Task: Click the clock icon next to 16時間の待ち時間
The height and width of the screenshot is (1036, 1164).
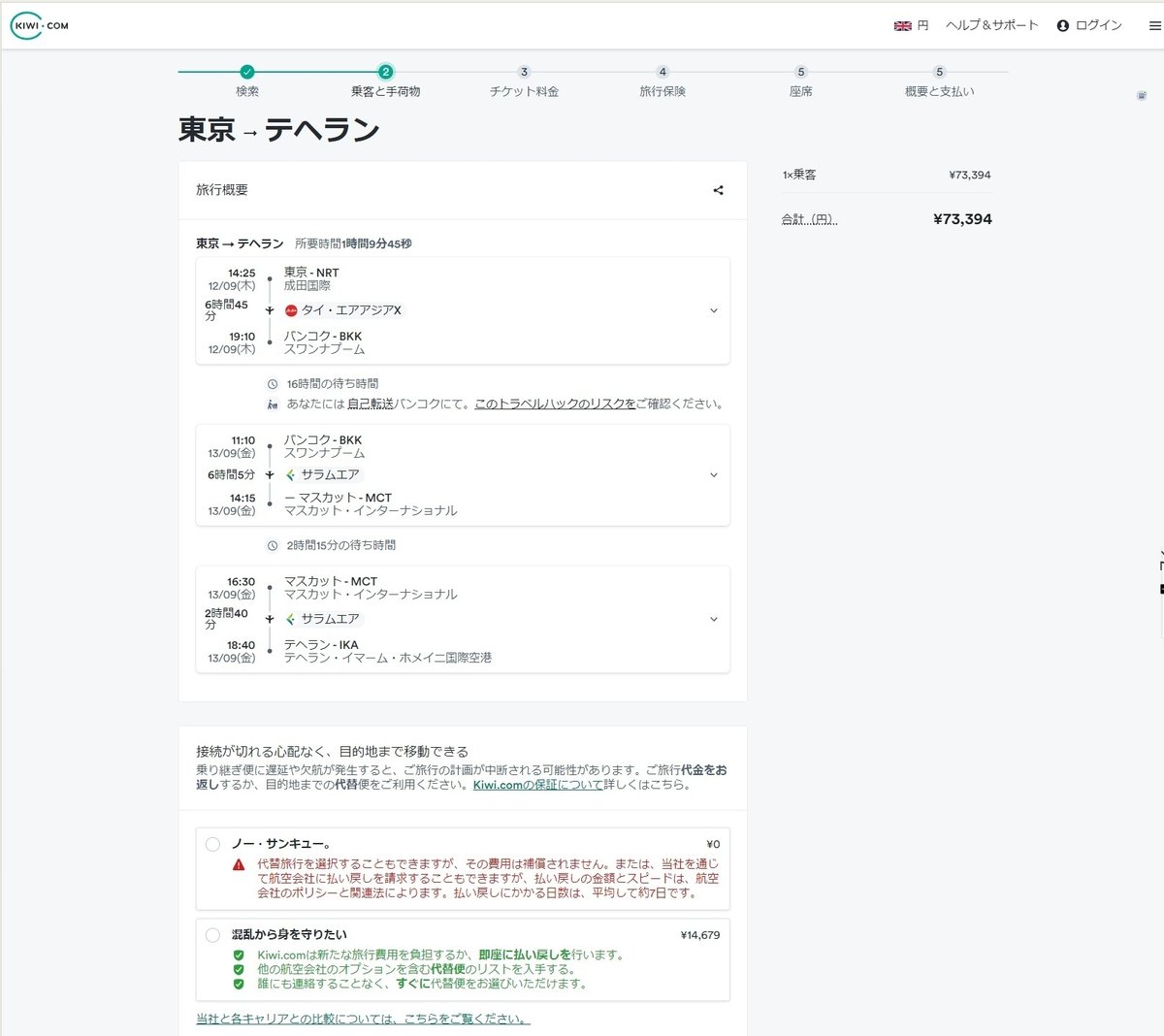Action: (x=274, y=383)
